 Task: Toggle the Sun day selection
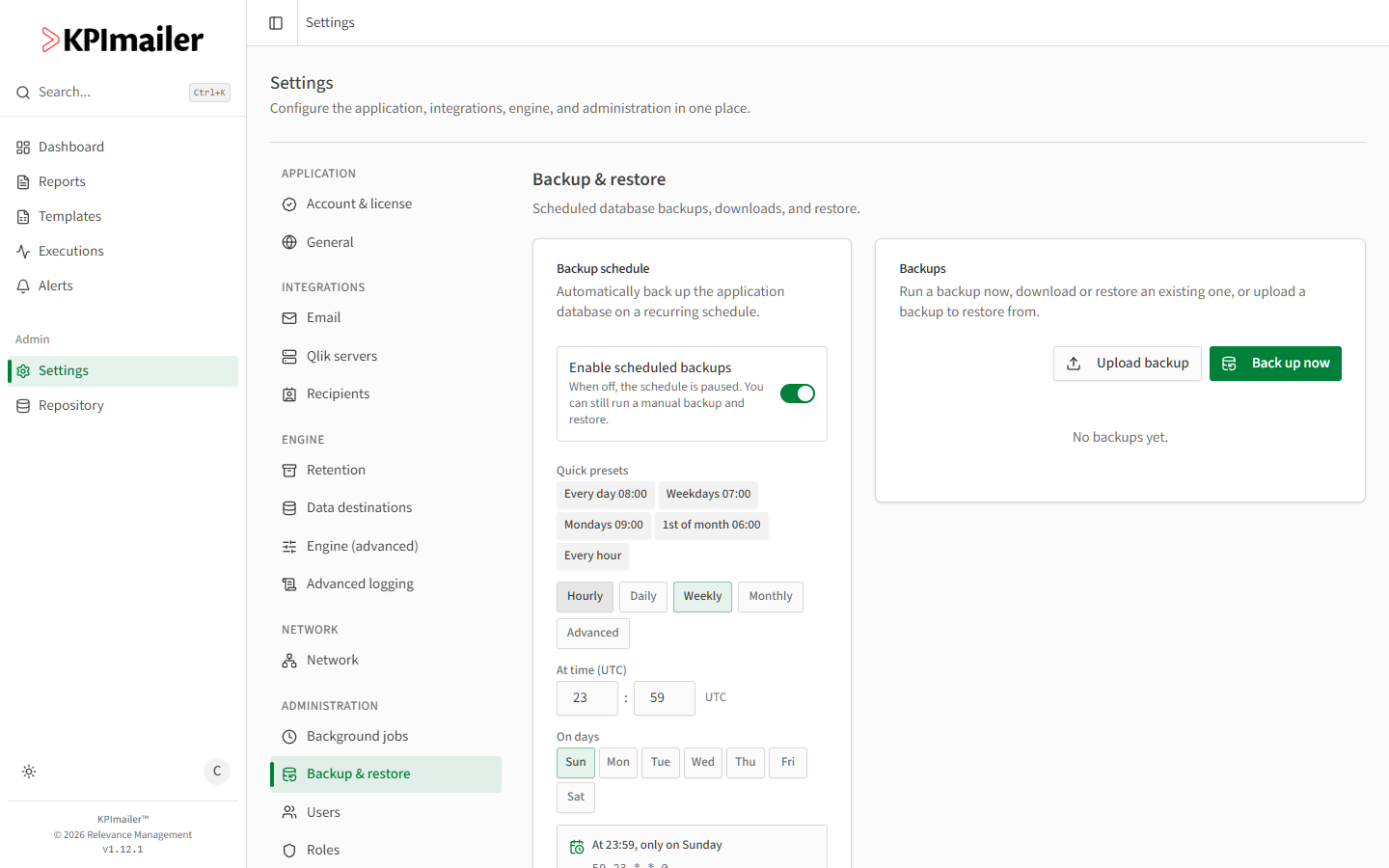click(x=576, y=762)
